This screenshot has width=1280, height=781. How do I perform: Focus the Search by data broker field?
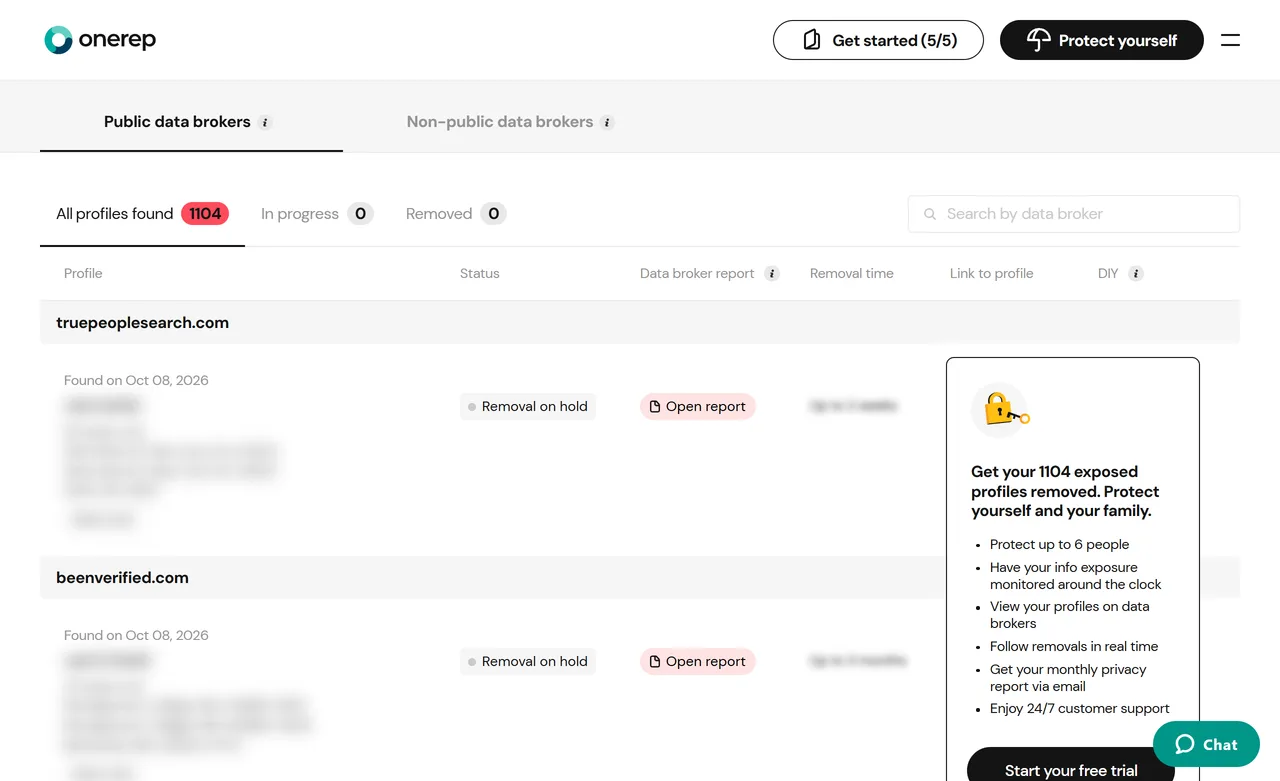pyautogui.click(x=1074, y=214)
